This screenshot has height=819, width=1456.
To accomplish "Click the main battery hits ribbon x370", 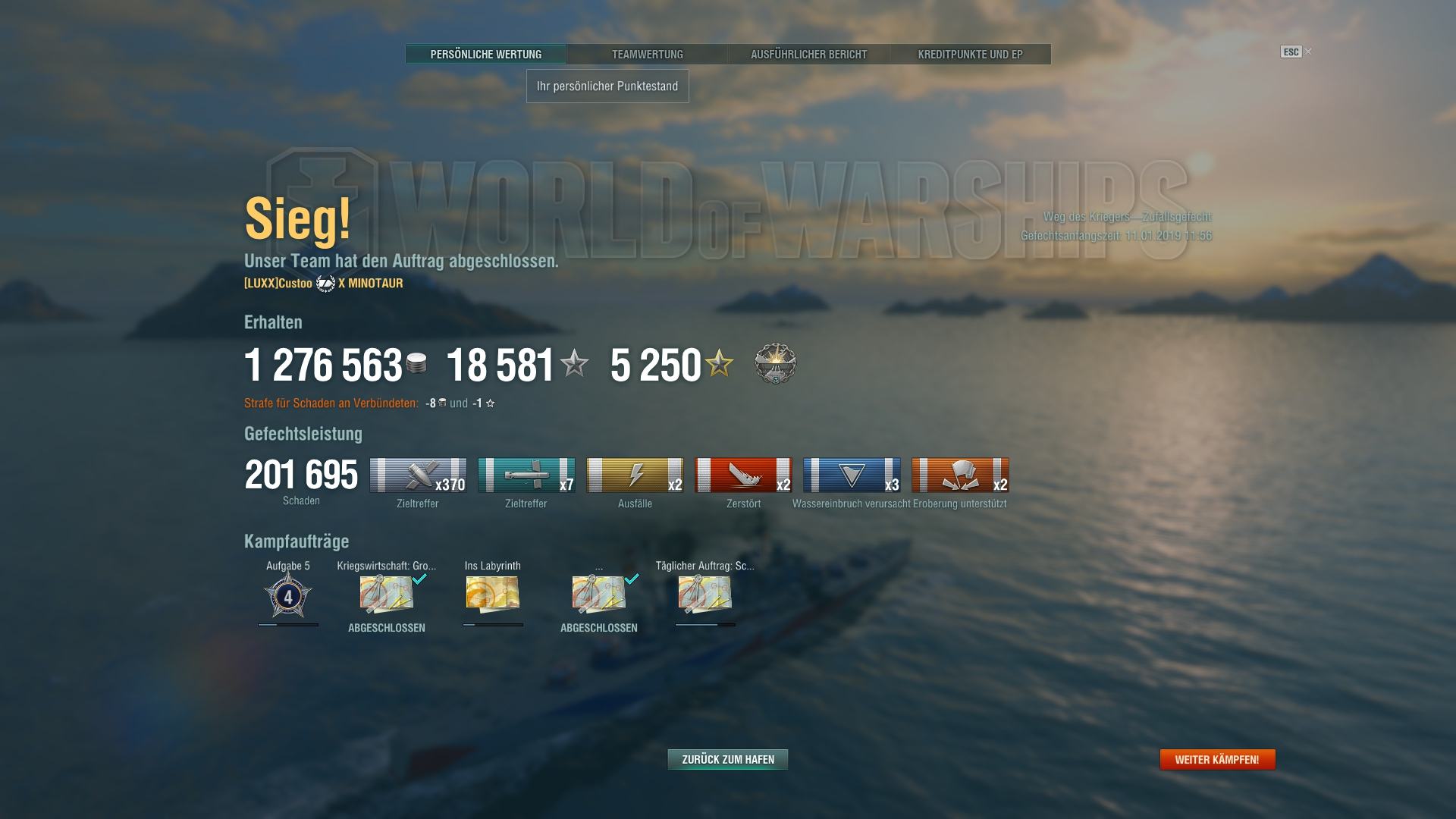I will tap(418, 475).
